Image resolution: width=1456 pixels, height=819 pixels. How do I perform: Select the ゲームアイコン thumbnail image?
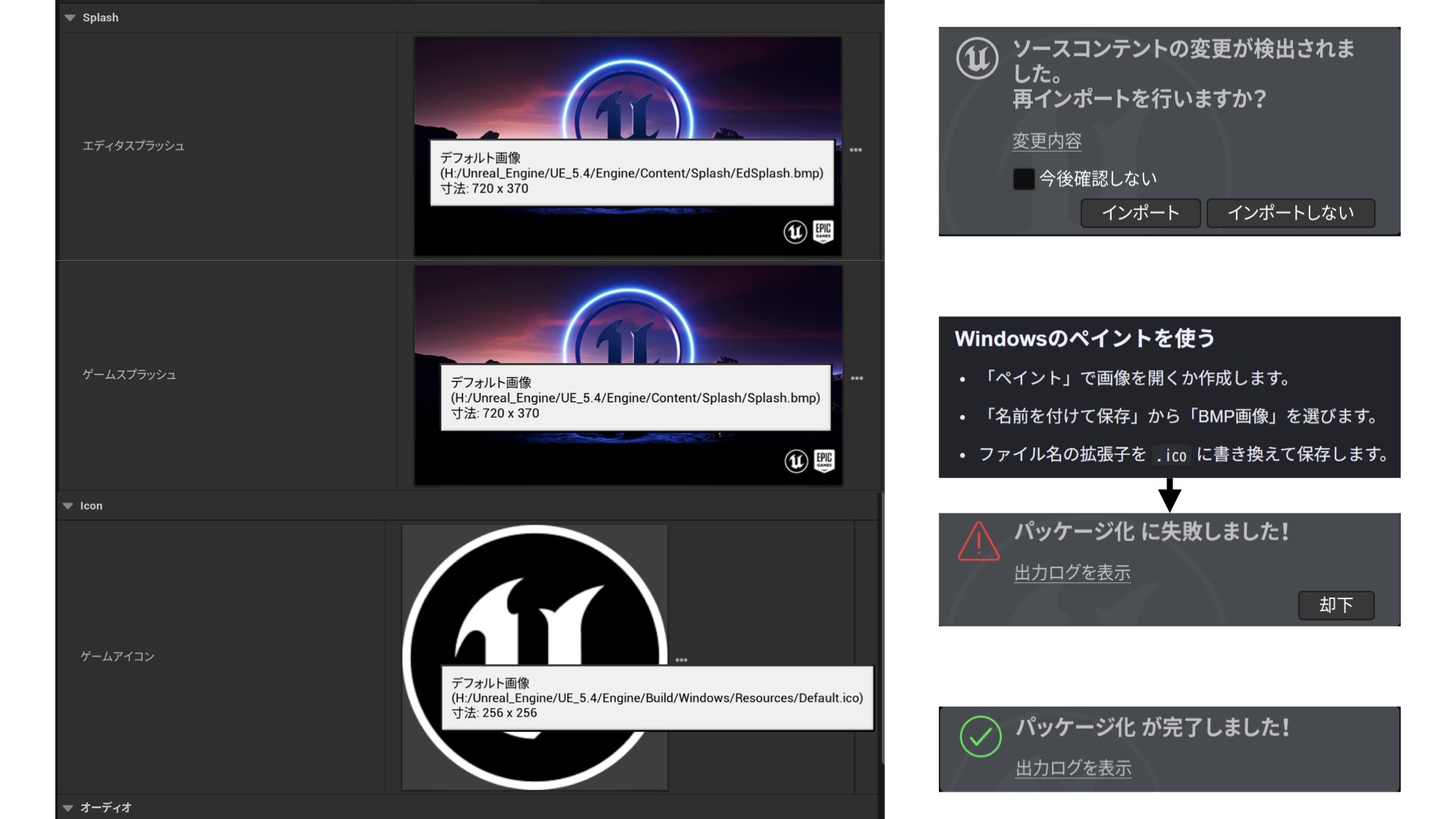(535, 657)
